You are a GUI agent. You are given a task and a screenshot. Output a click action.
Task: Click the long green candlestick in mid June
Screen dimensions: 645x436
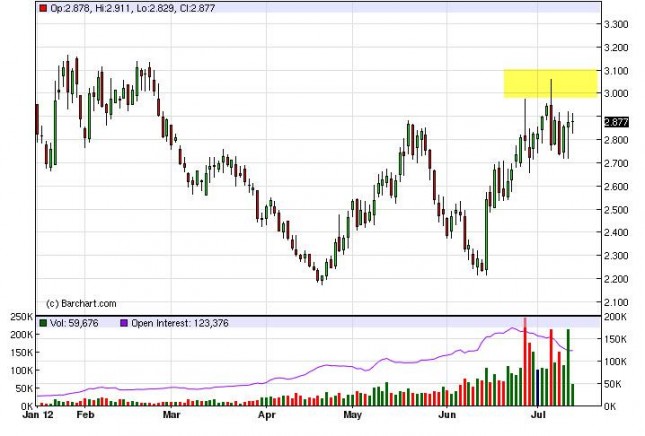(x=487, y=235)
